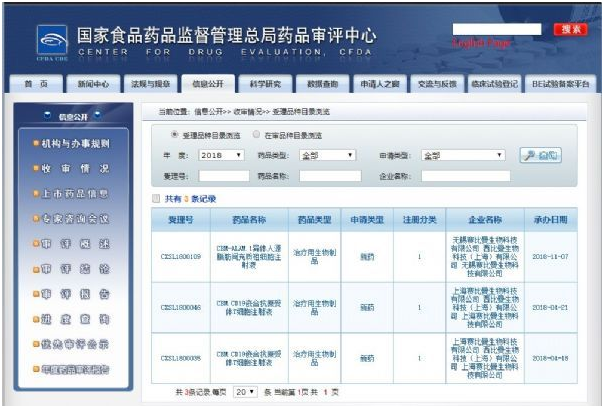Focus the 受理号 input field
Image resolution: width=604 pixels, height=408 pixels.
pyautogui.click(x=224, y=176)
